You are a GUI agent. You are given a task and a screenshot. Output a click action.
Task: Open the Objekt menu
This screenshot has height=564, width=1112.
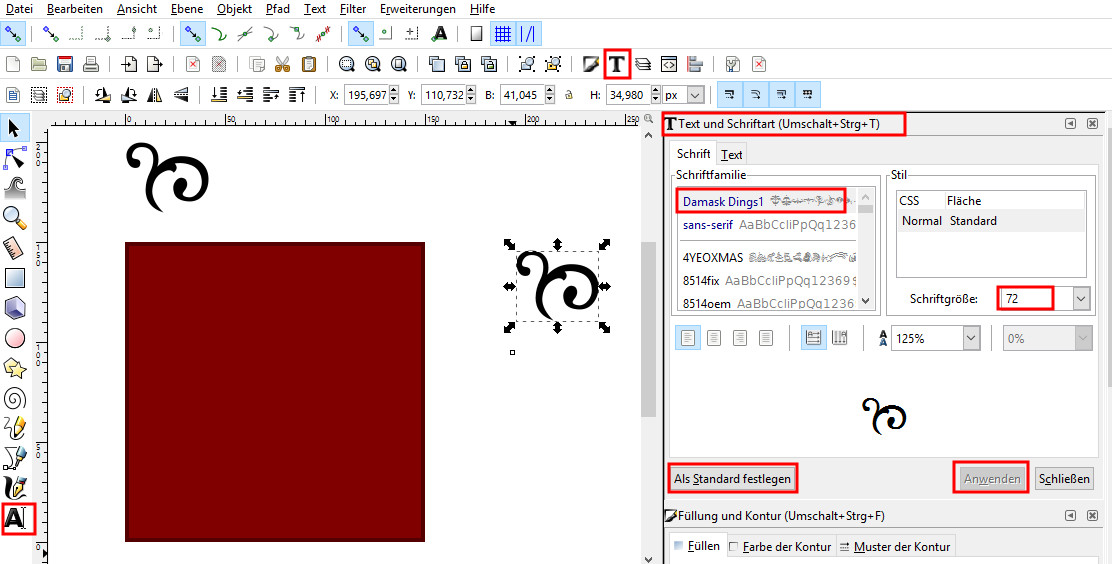(235, 9)
